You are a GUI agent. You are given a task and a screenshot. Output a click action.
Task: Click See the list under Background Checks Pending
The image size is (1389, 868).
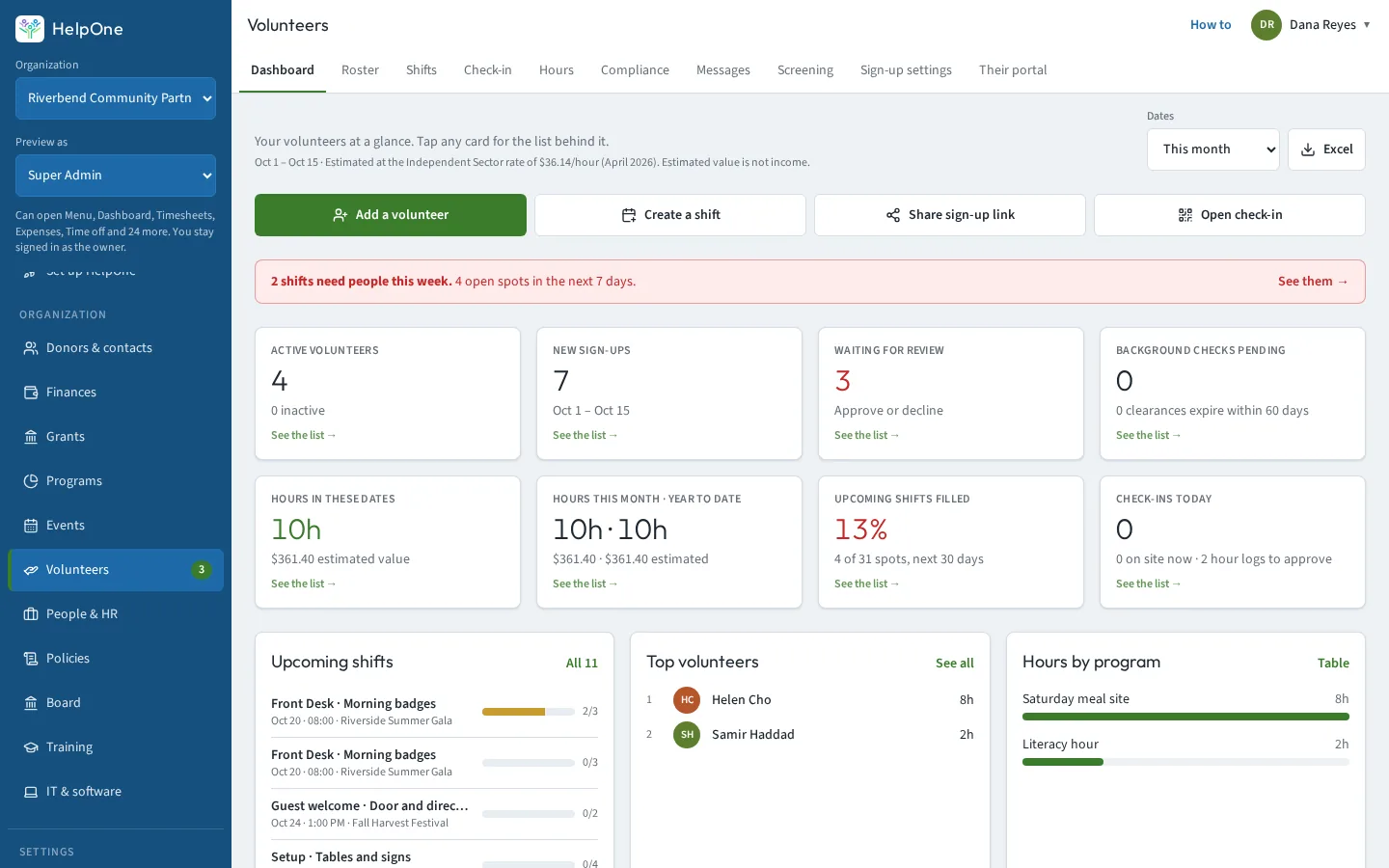[x=1149, y=436]
